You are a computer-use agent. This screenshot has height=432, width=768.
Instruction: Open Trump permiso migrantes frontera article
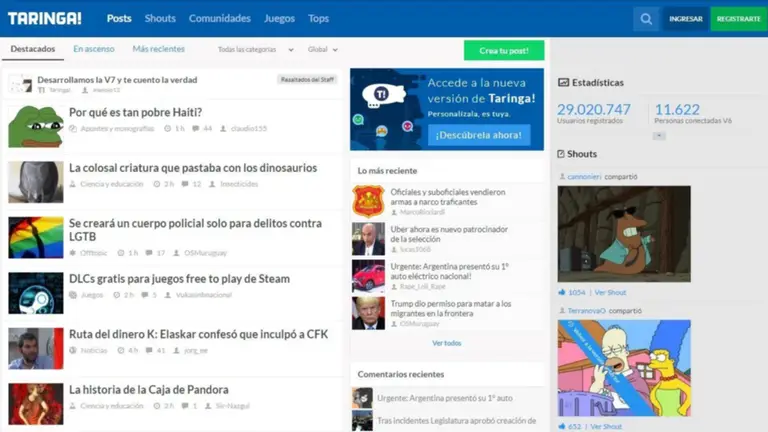pos(451,309)
